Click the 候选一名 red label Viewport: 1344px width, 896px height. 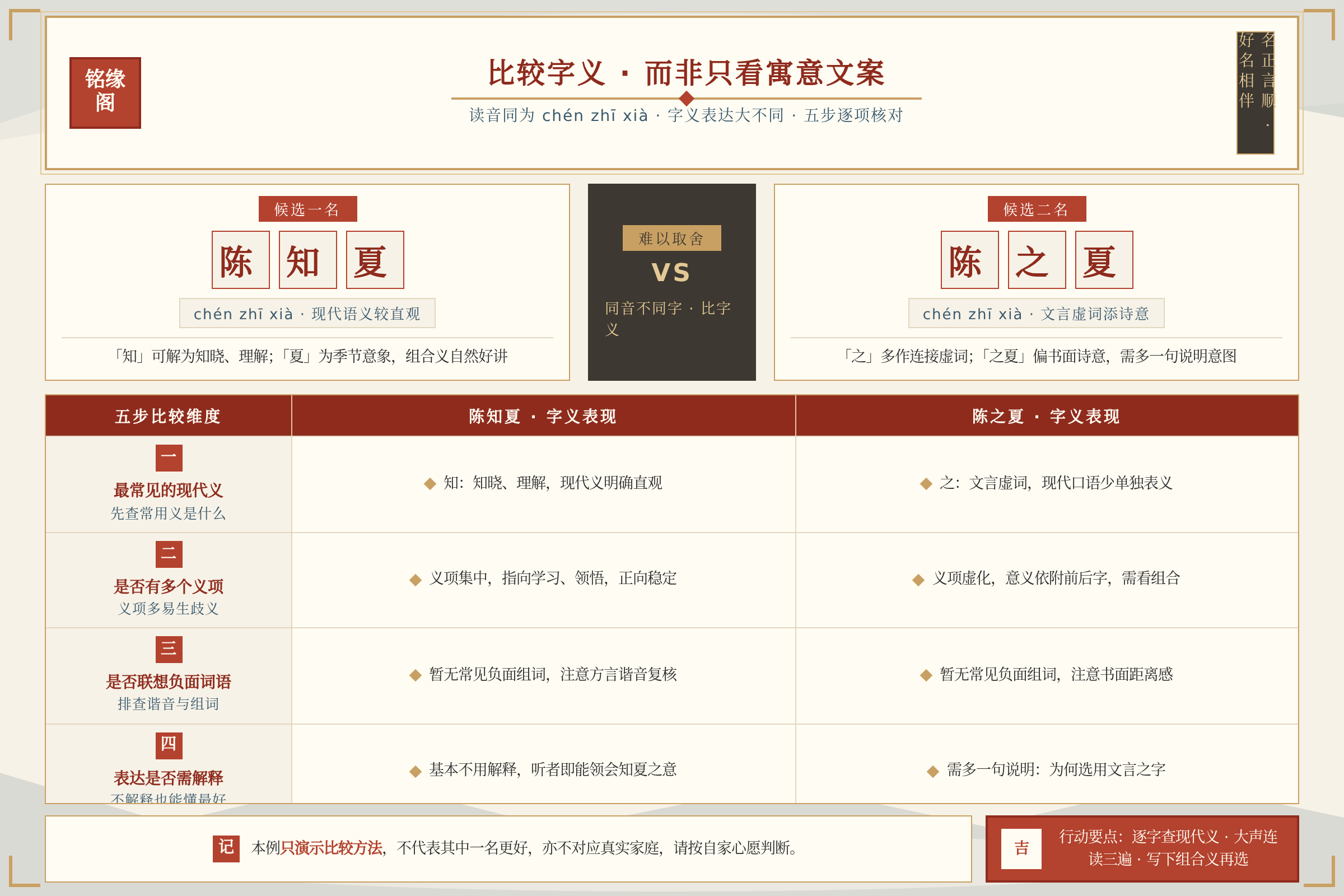308,209
